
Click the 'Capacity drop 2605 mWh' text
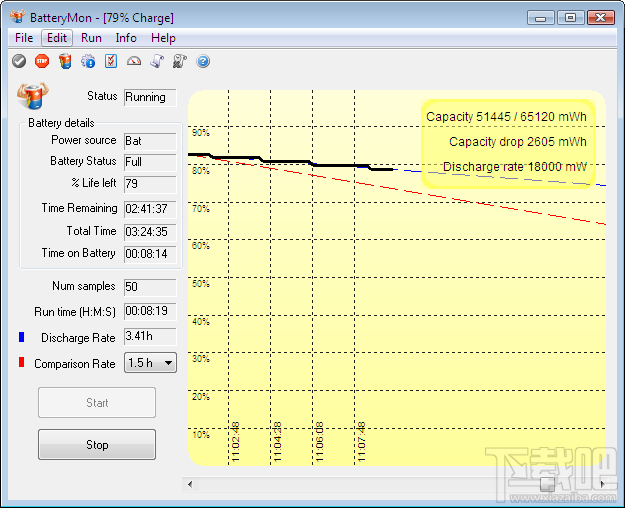[x=518, y=142]
